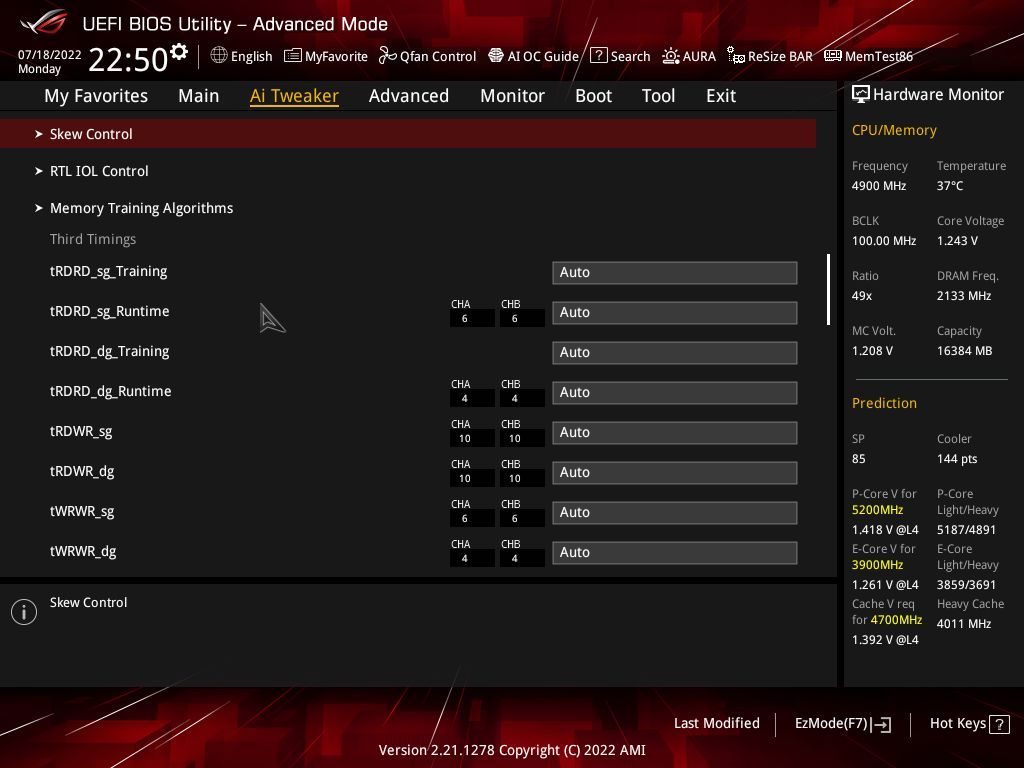Click the 16384 MB capacity value
The image size is (1024, 768).
965,351
